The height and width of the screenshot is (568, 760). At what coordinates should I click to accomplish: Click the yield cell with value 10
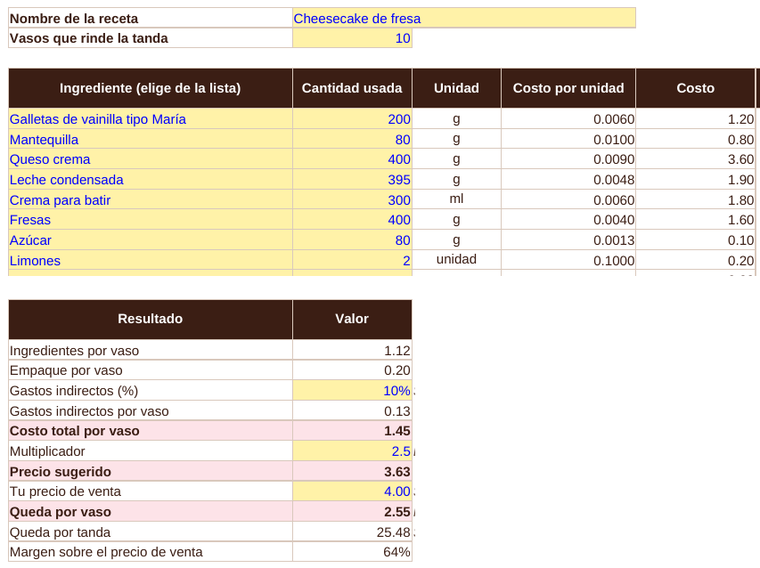pos(352,38)
